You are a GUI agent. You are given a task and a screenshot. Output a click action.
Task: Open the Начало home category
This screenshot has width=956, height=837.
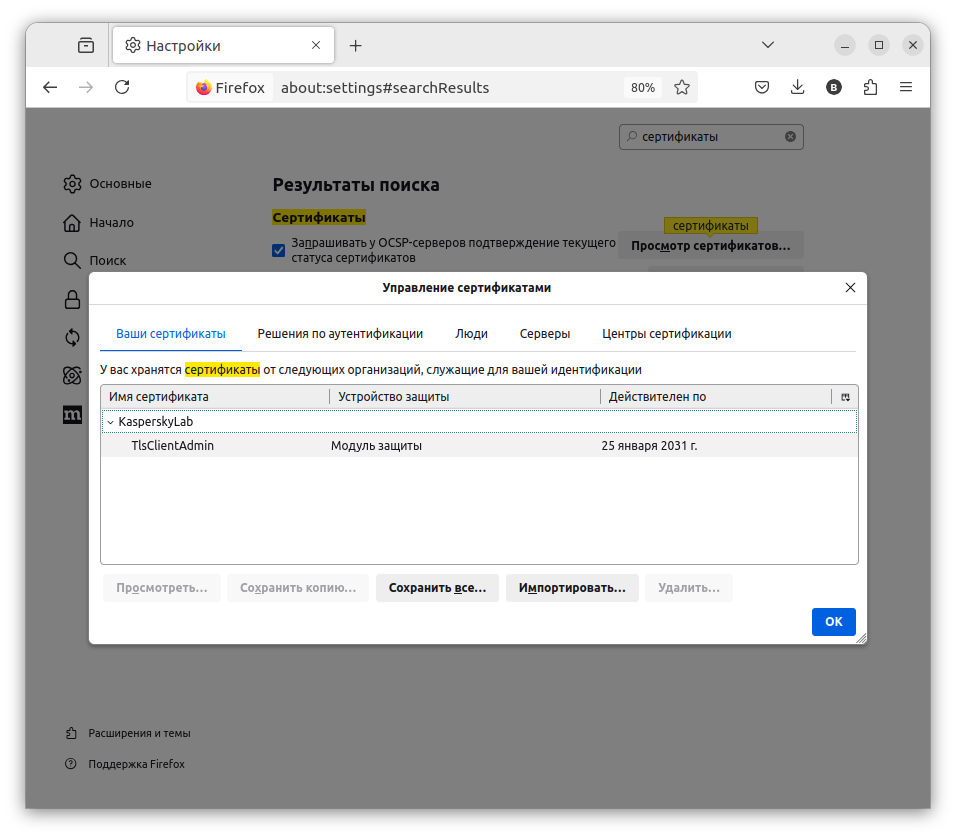coord(98,223)
